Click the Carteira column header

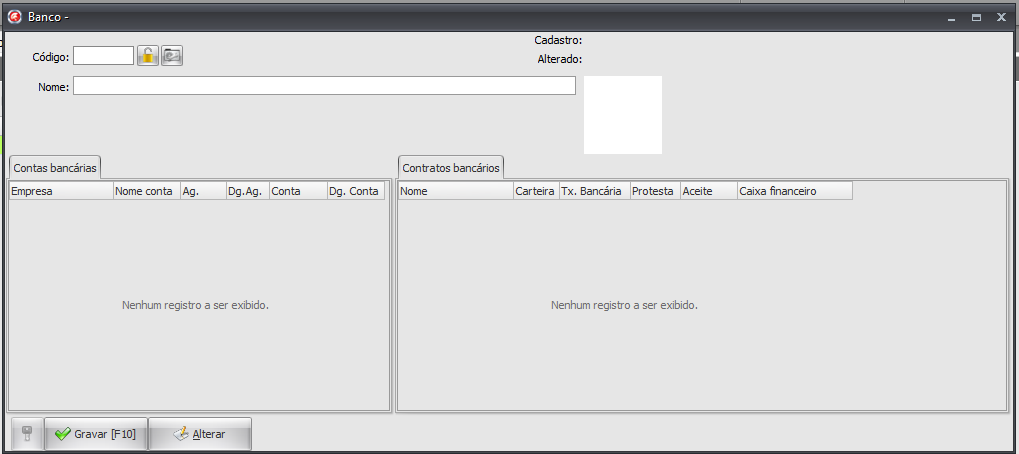[x=535, y=191]
